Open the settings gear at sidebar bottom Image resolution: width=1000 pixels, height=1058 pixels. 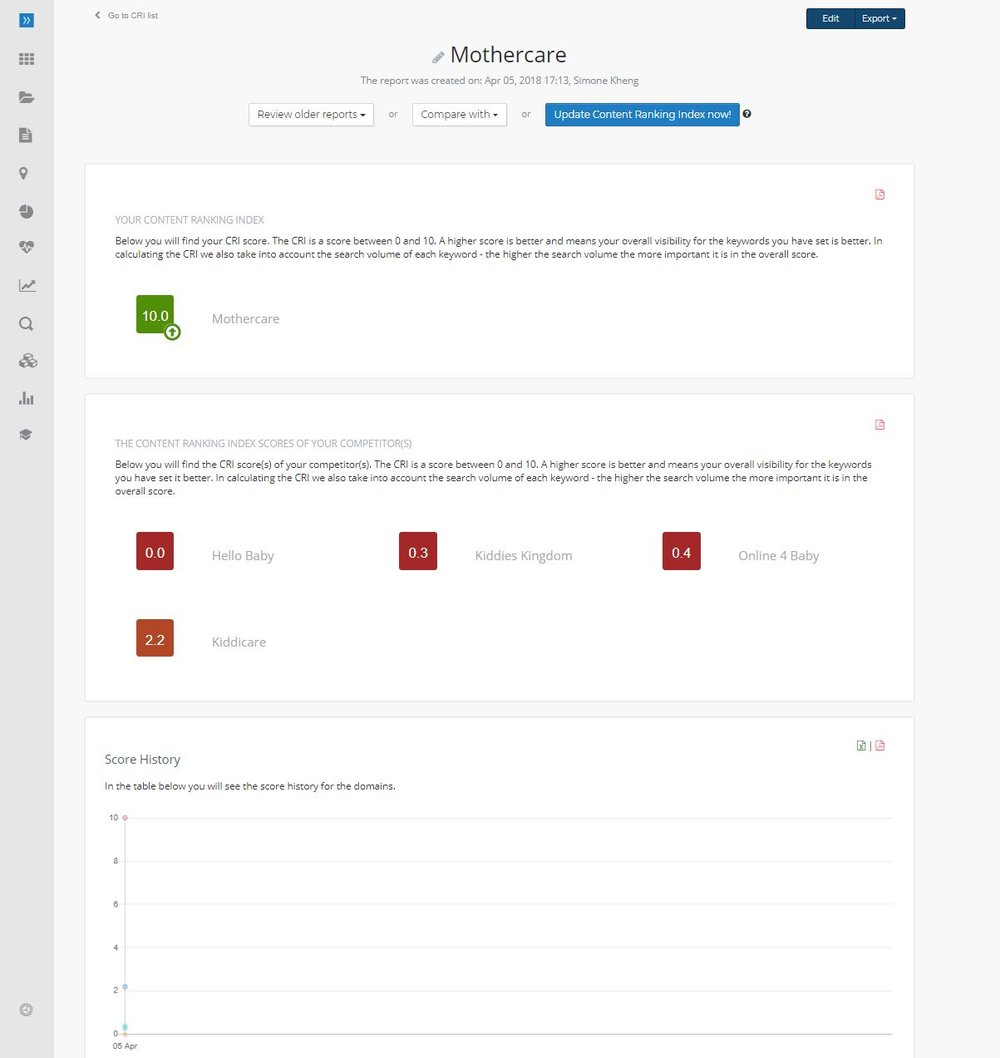pyautogui.click(x=26, y=1009)
